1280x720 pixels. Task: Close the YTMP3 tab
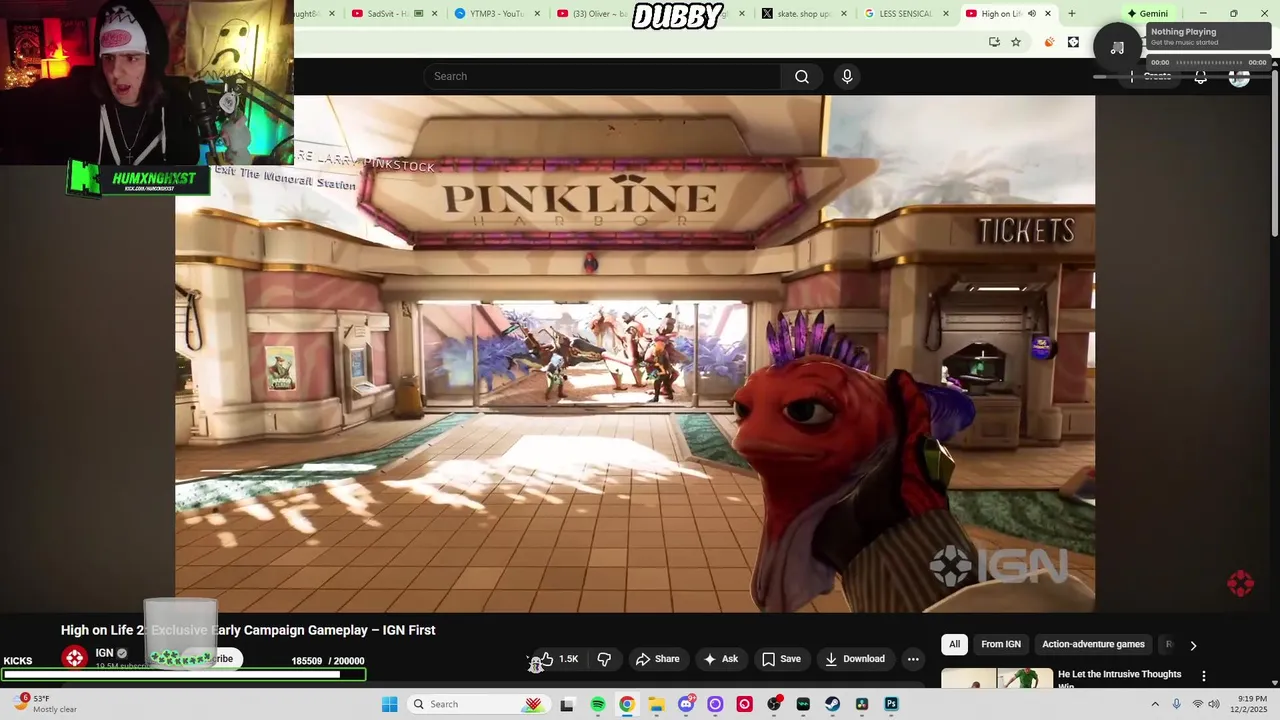click(538, 14)
